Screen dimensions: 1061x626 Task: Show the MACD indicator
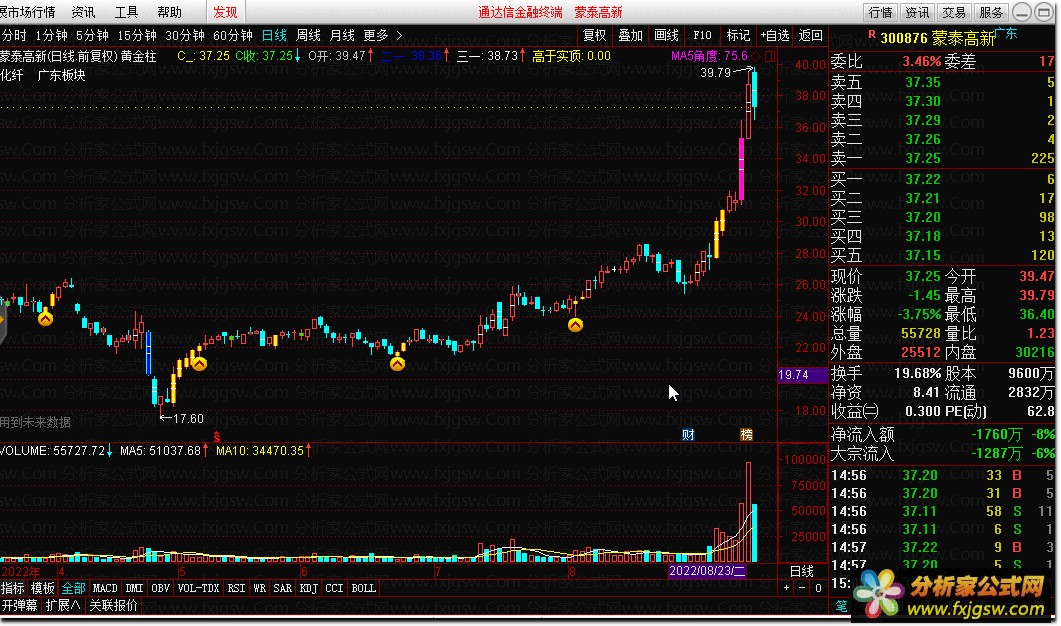(x=105, y=588)
